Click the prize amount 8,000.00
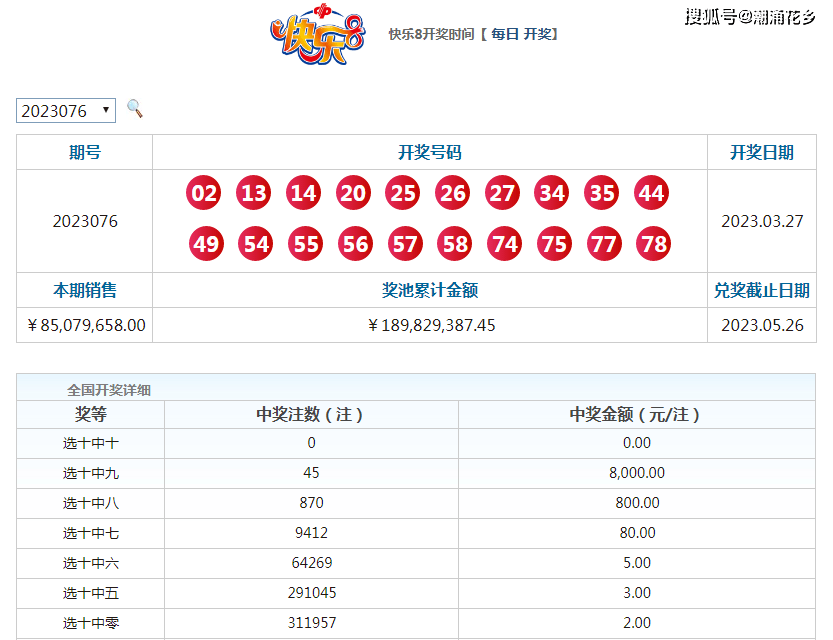 click(637, 473)
